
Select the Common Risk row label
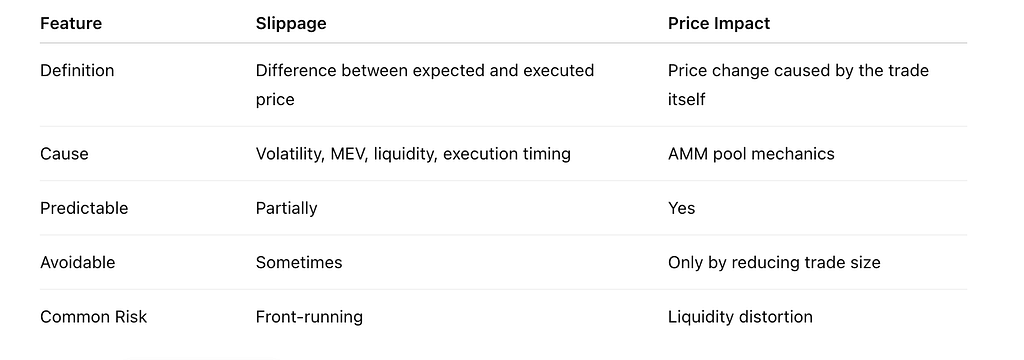point(93,317)
